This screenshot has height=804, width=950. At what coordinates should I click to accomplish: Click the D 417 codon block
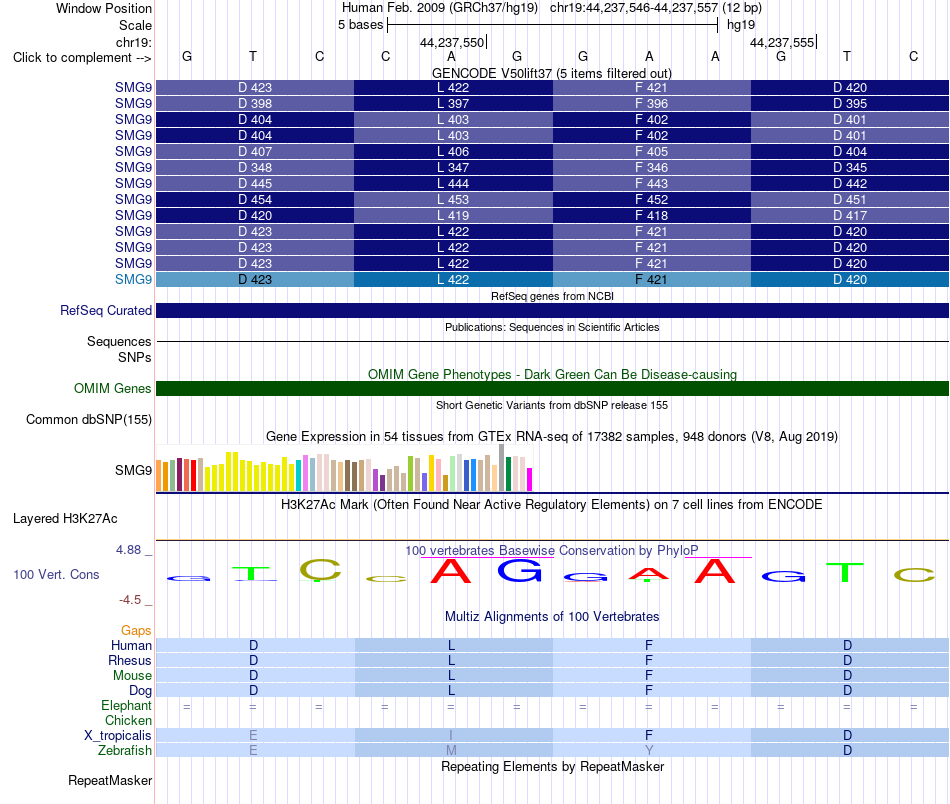(x=849, y=216)
